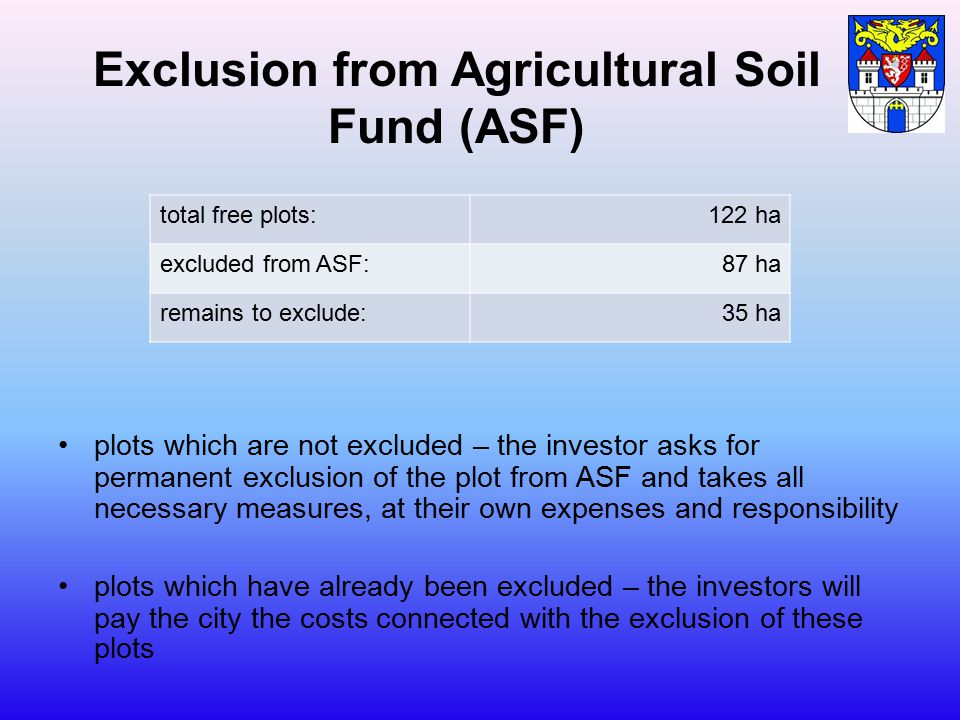Viewport: 960px width, 720px height.
Task: Click the slide title 'Exclusion from Agricultural Soil Fund (ASF)'
Action: [457, 97]
